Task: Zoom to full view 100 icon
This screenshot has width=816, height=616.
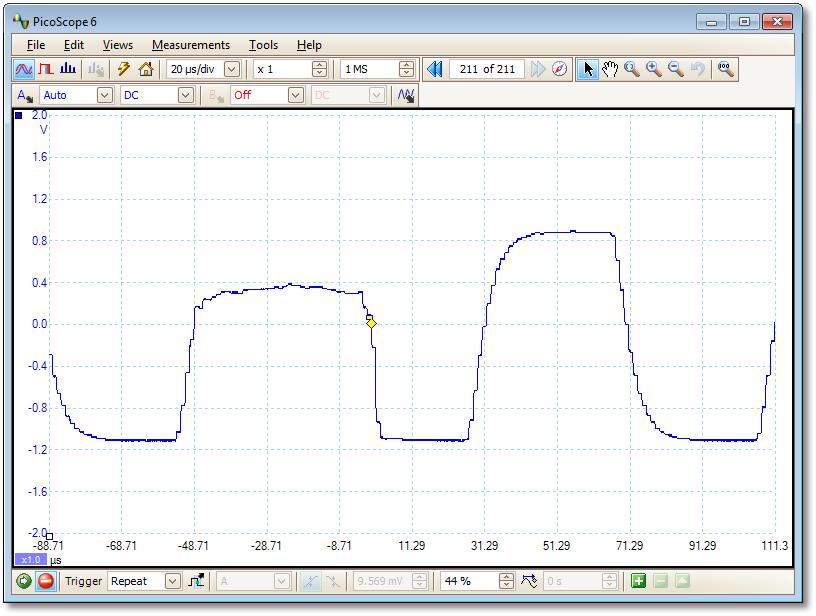Action: coord(725,69)
